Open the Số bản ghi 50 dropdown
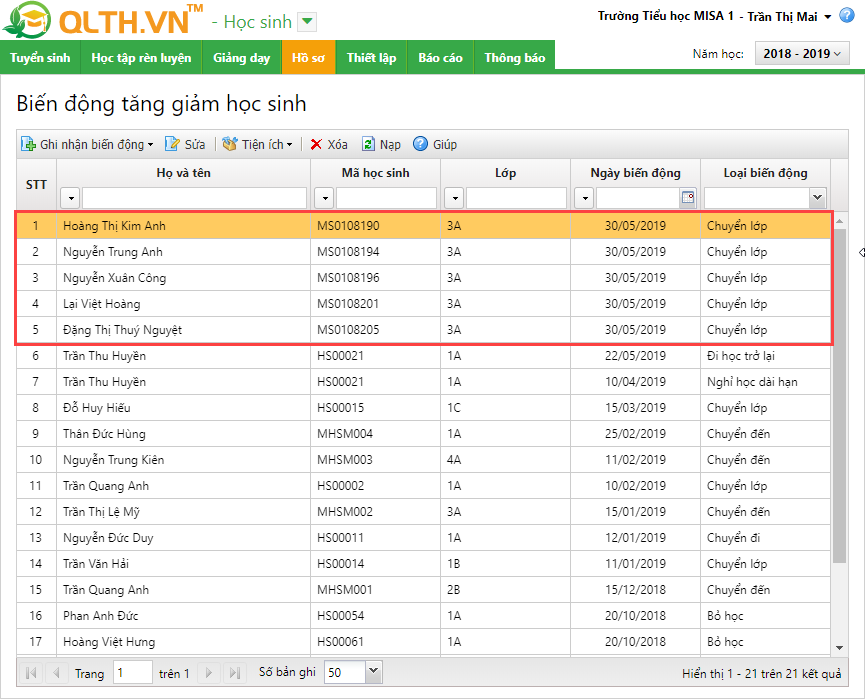The width and height of the screenshot is (865, 699). [x=373, y=671]
